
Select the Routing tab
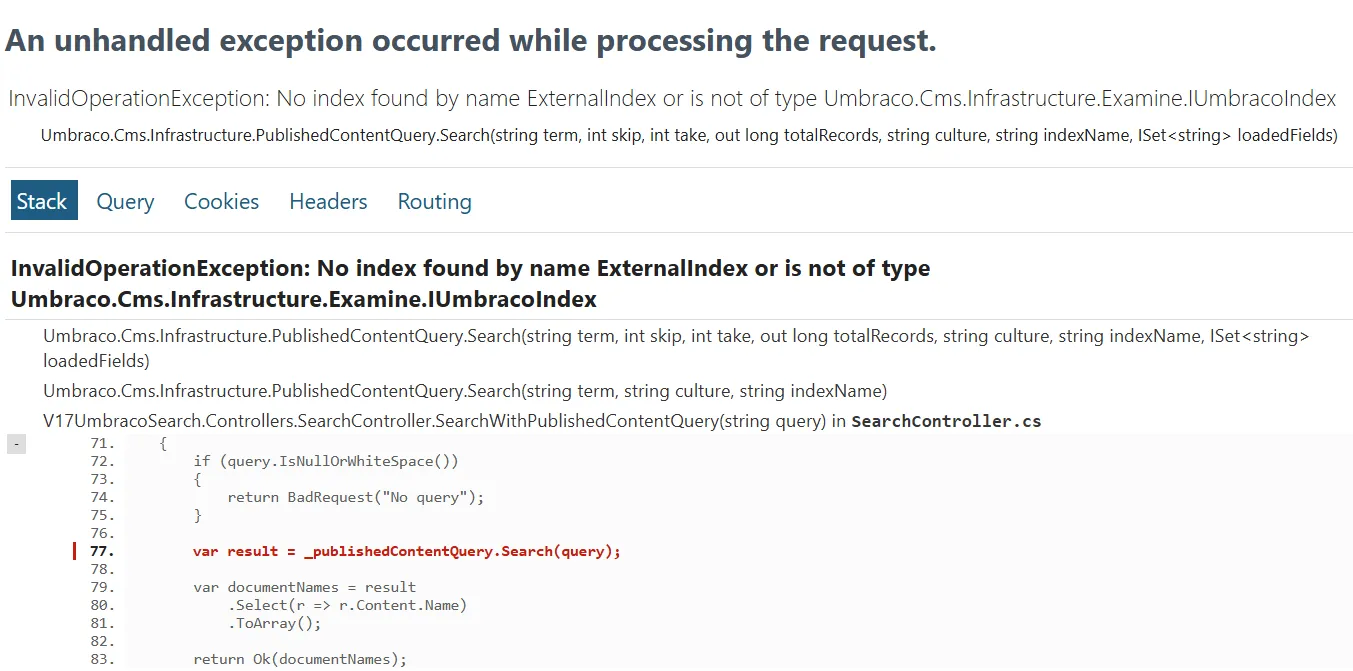click(434, 201)
